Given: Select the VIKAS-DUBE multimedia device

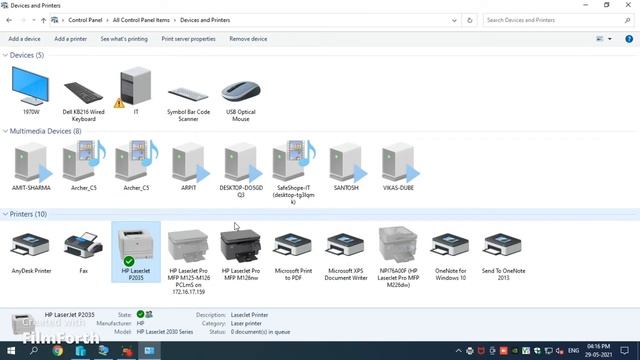Looking at the screenshot, I should point(398,167).
